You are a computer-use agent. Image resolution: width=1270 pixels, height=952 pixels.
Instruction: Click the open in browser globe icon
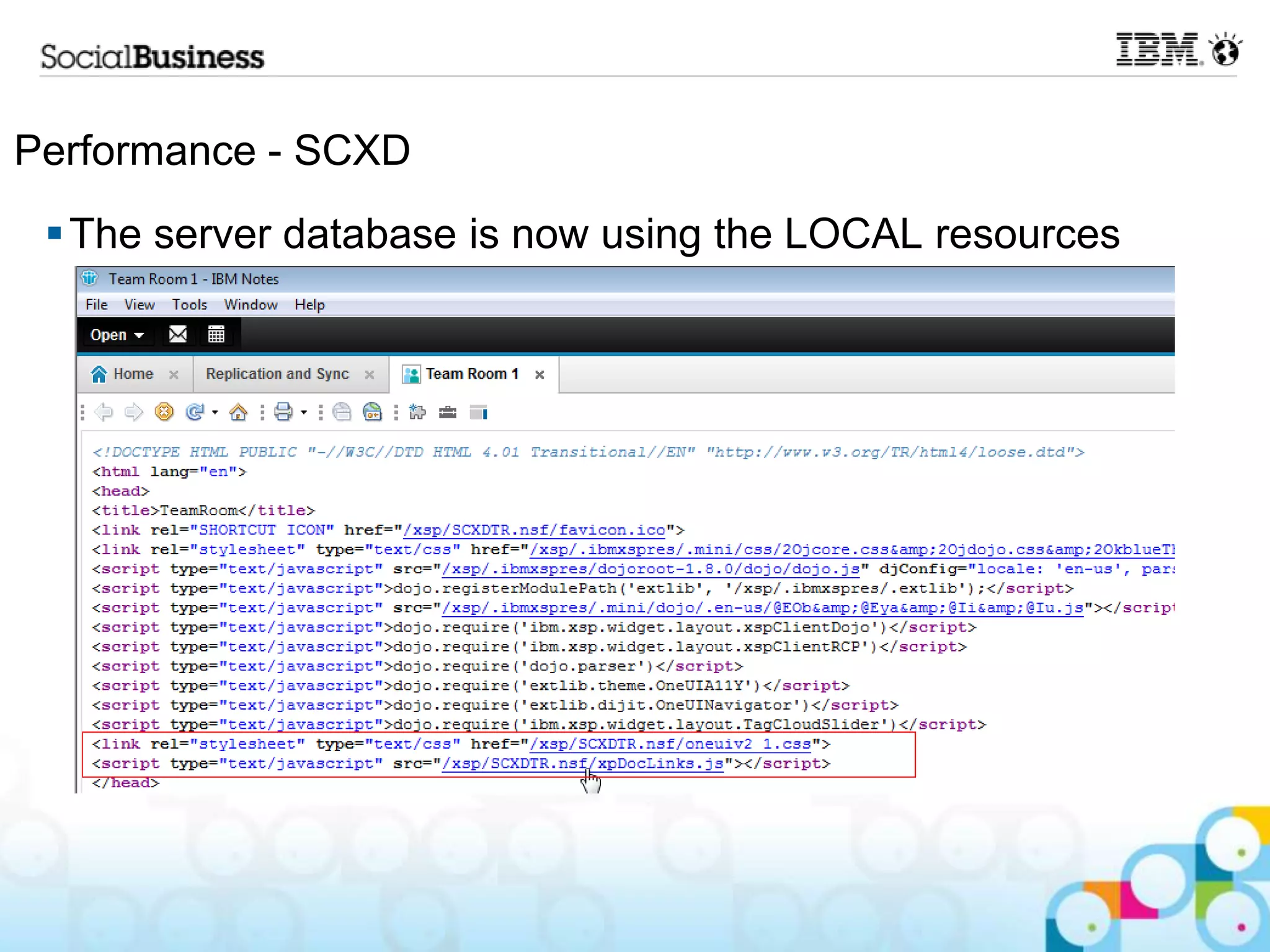tap(342, 412)
